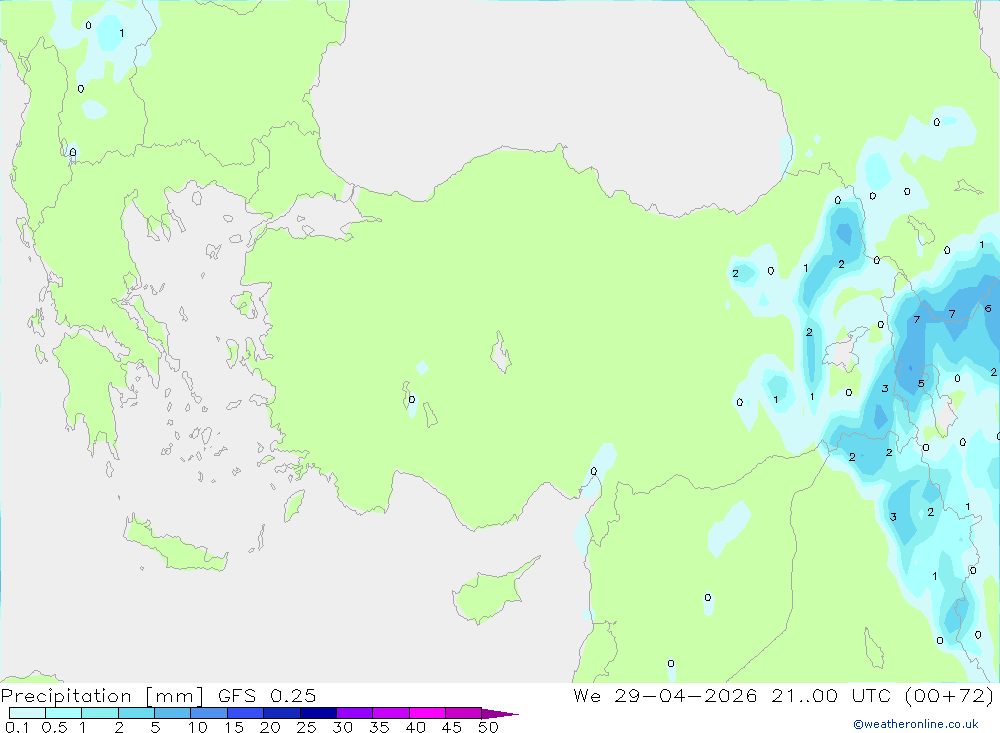The image size is (1000, 733).
Task: Click the 10–15 mm legend swatch
Action: tap(209, 713)
